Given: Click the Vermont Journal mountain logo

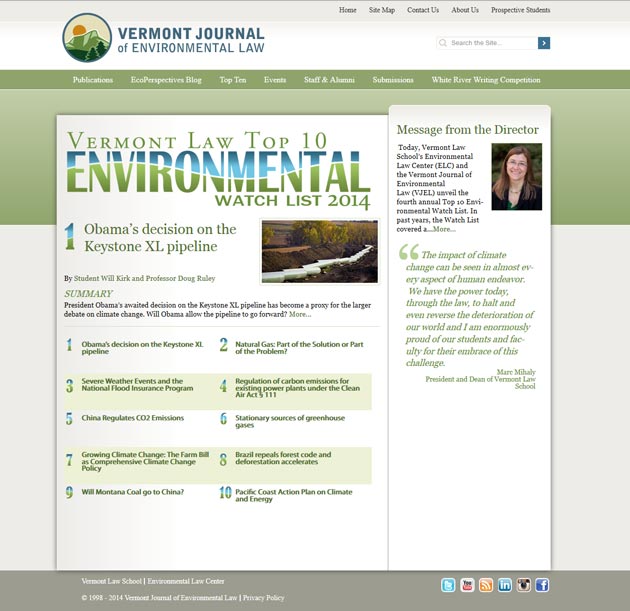Looking at the screenshot, I should pyautogui.click(x=87, y=38).
